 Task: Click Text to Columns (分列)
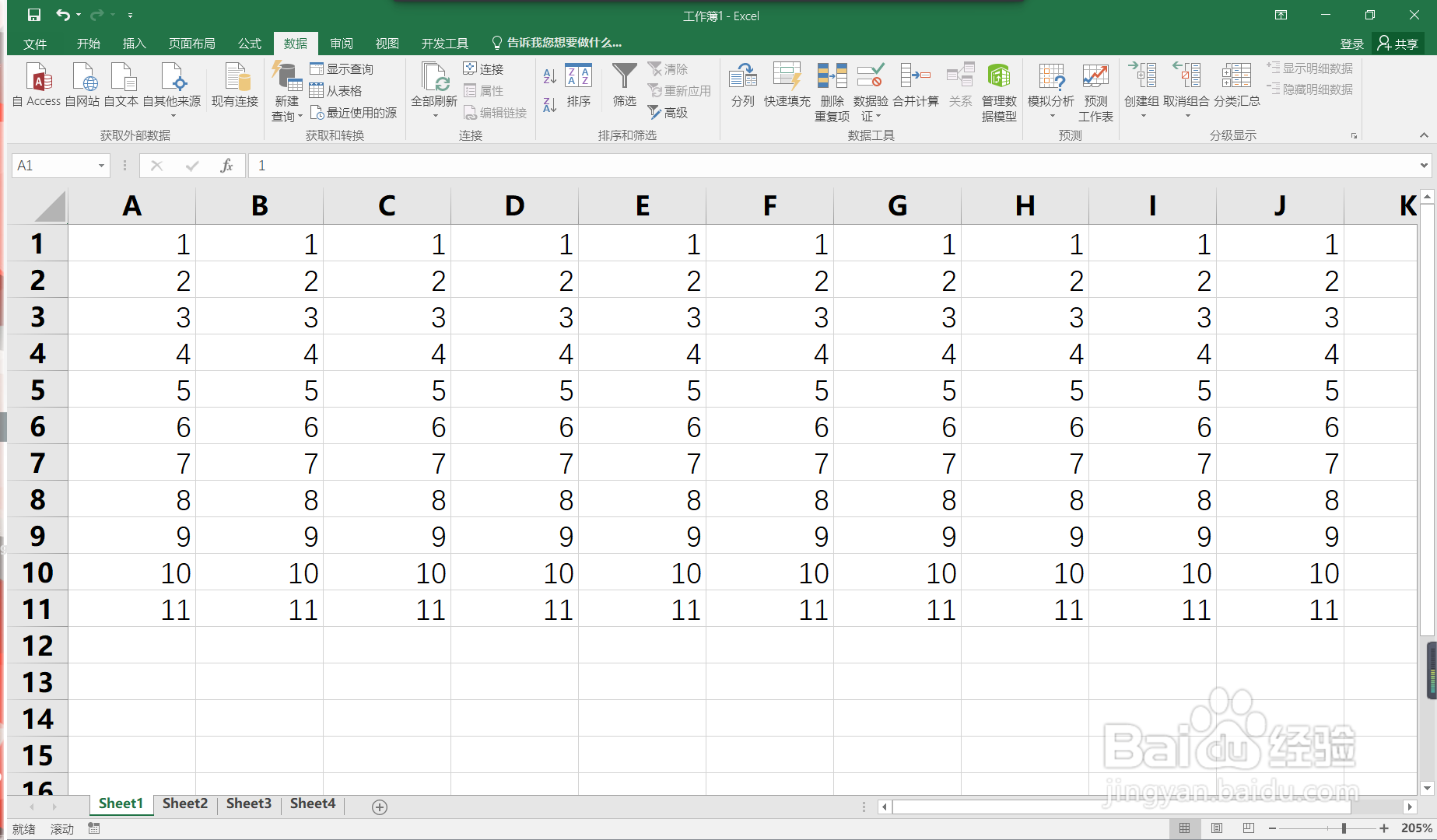tap(743, 84)
